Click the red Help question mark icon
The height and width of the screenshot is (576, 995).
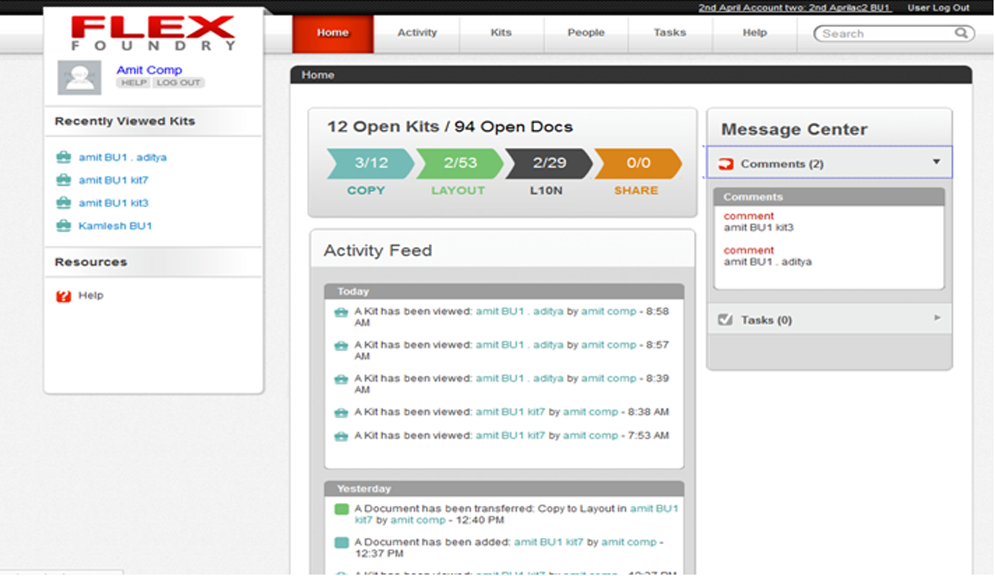point(63,296)
